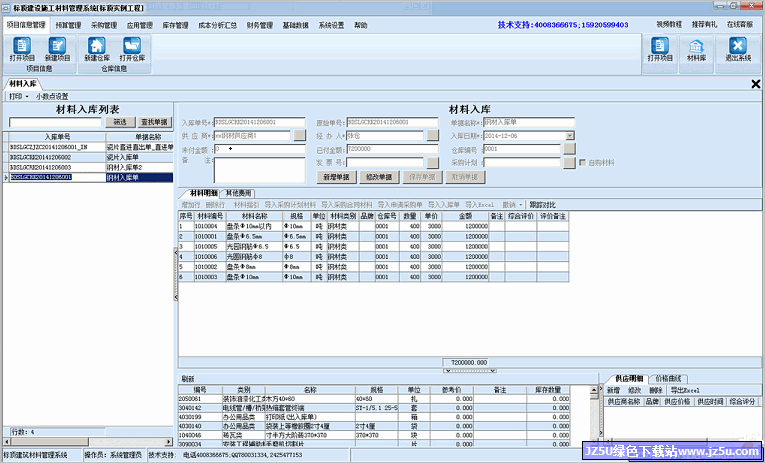Open the 打印 dropdown menu
Screen dimensions: 765x463
[x=19, y=96]
